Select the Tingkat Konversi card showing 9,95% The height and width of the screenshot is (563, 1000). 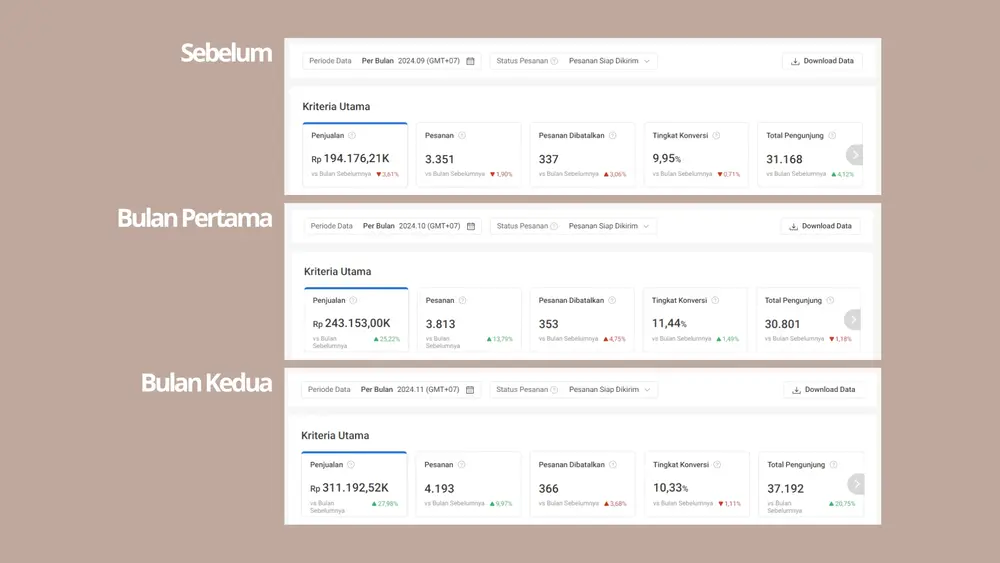(696, 155)
